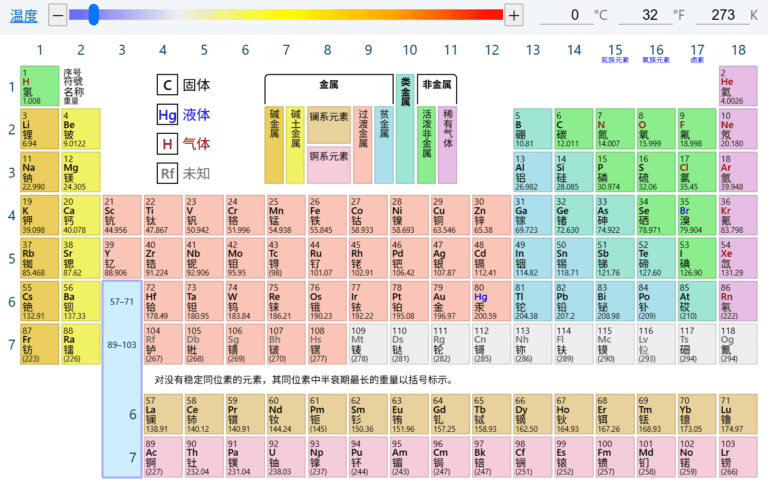Open the Oganesson (Og) element cell

[x=738, y=344]
